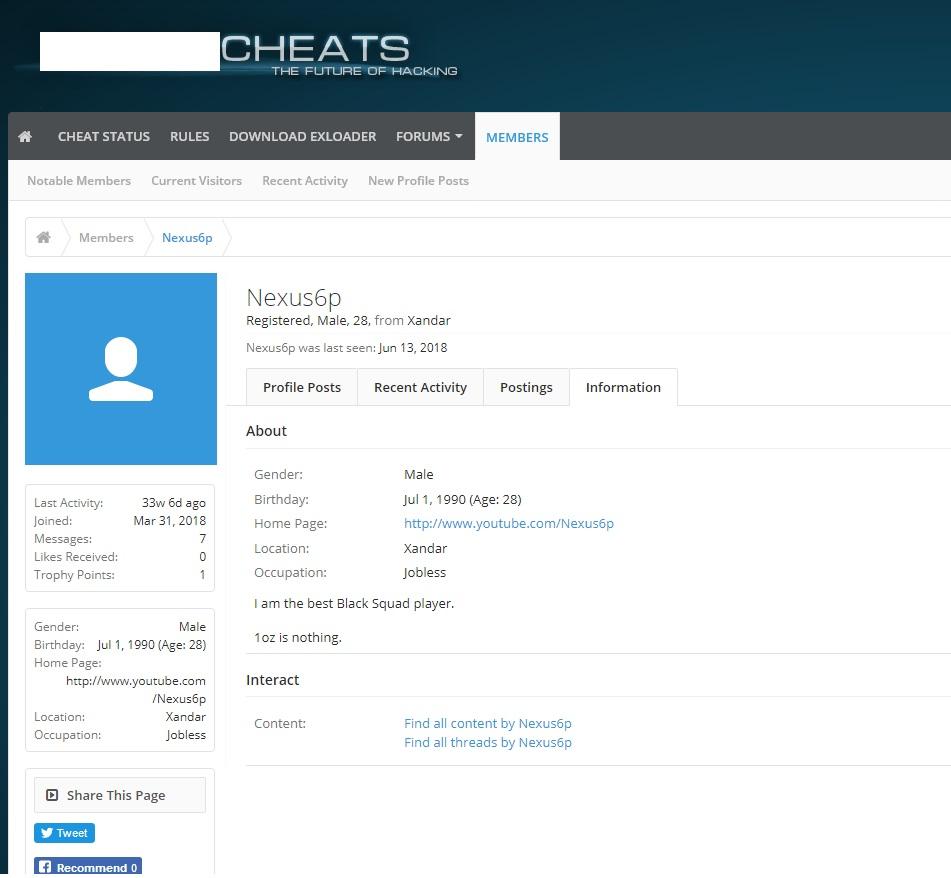Open the Postings tab
This screenshot has width=951, height=878.
(x=526, y=388)
